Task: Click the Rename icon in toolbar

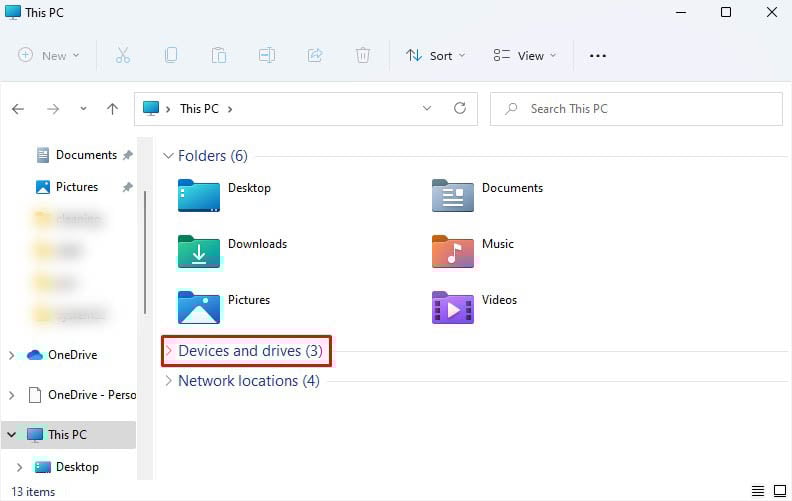Action: coord(267,55)
